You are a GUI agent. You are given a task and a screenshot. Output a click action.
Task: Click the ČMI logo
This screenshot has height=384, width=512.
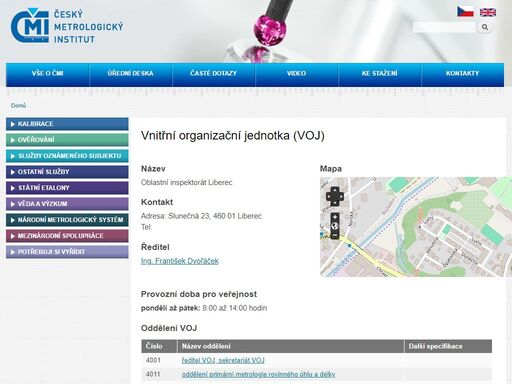67,26
